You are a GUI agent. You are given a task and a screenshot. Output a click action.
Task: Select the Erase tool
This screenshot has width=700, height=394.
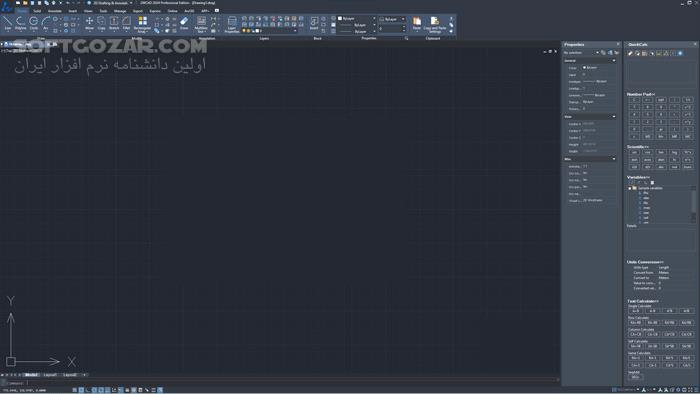[184, 23]
